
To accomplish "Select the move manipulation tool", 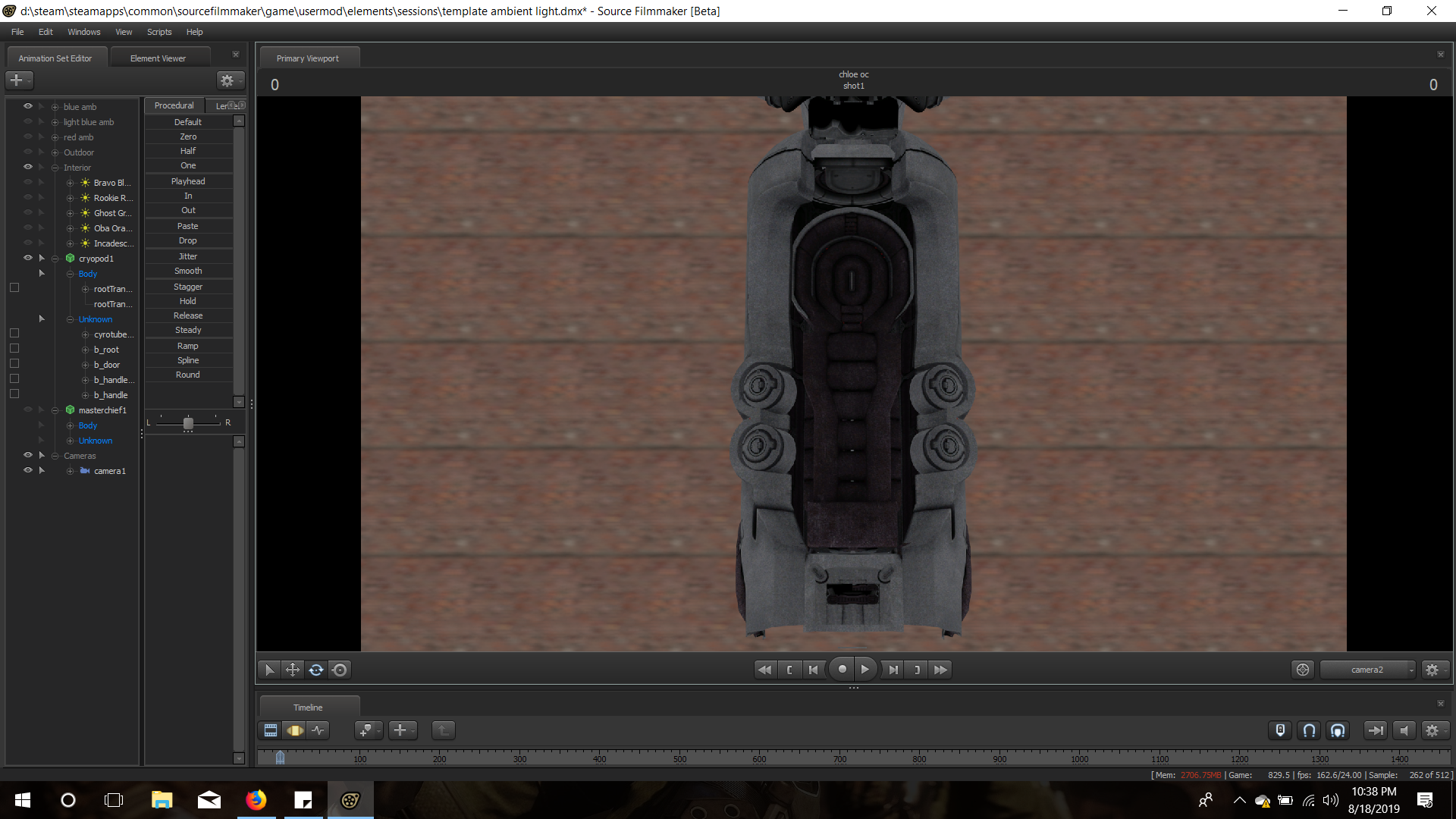I will (x=292, y=670).
